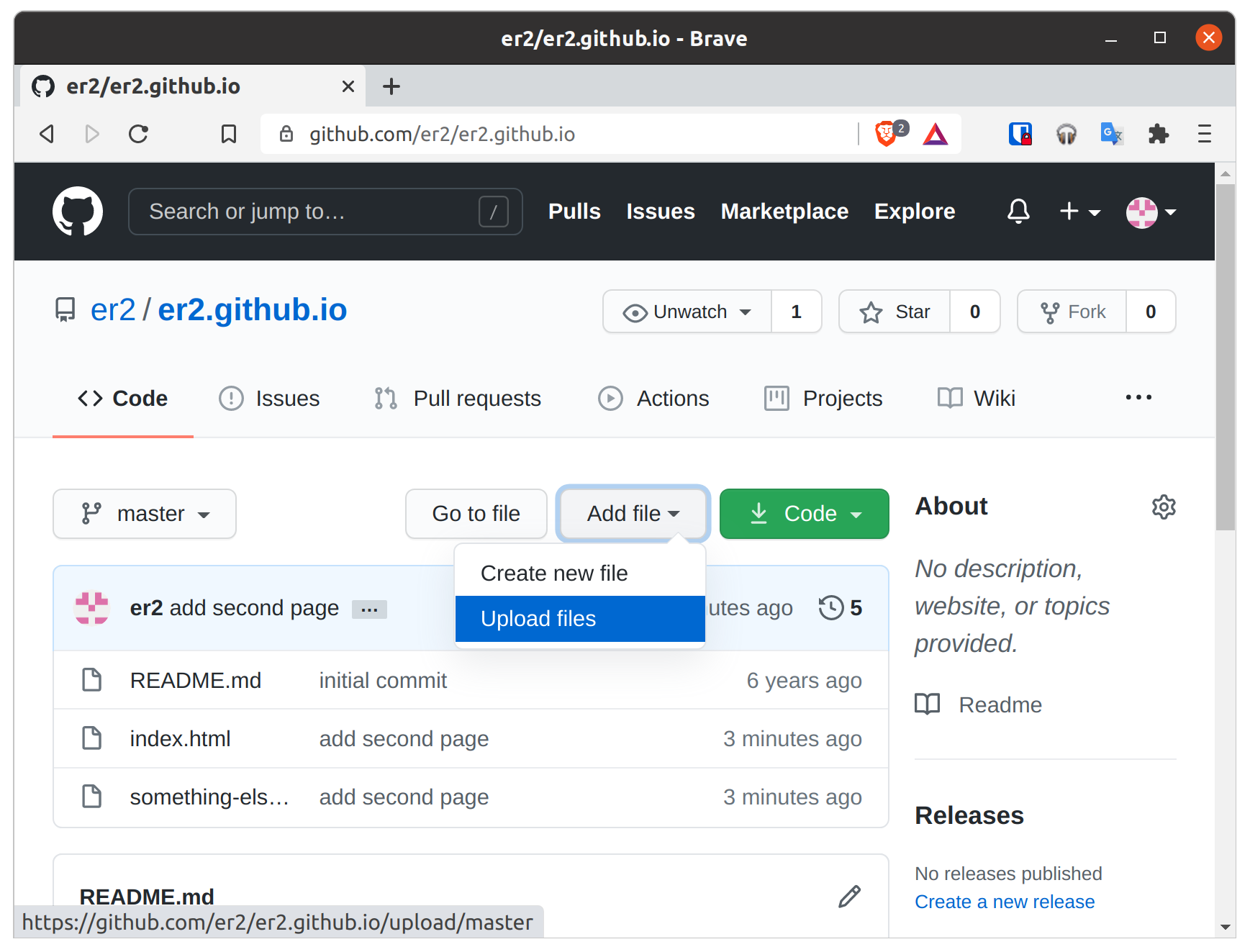Click the site lock icon
Screen dimensions: 1250x952
(286, 134)
